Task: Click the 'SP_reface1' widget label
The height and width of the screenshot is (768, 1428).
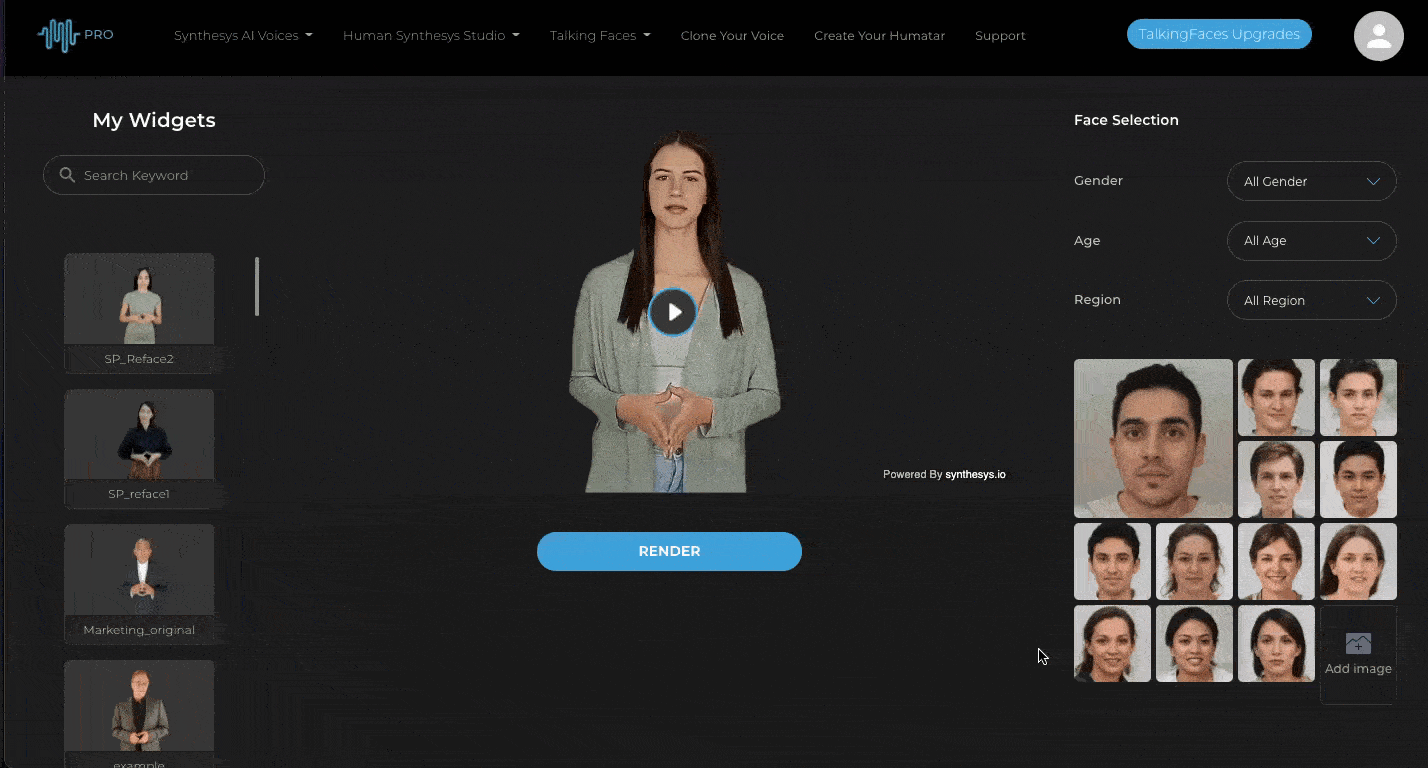Action: (x=139, y=494)
